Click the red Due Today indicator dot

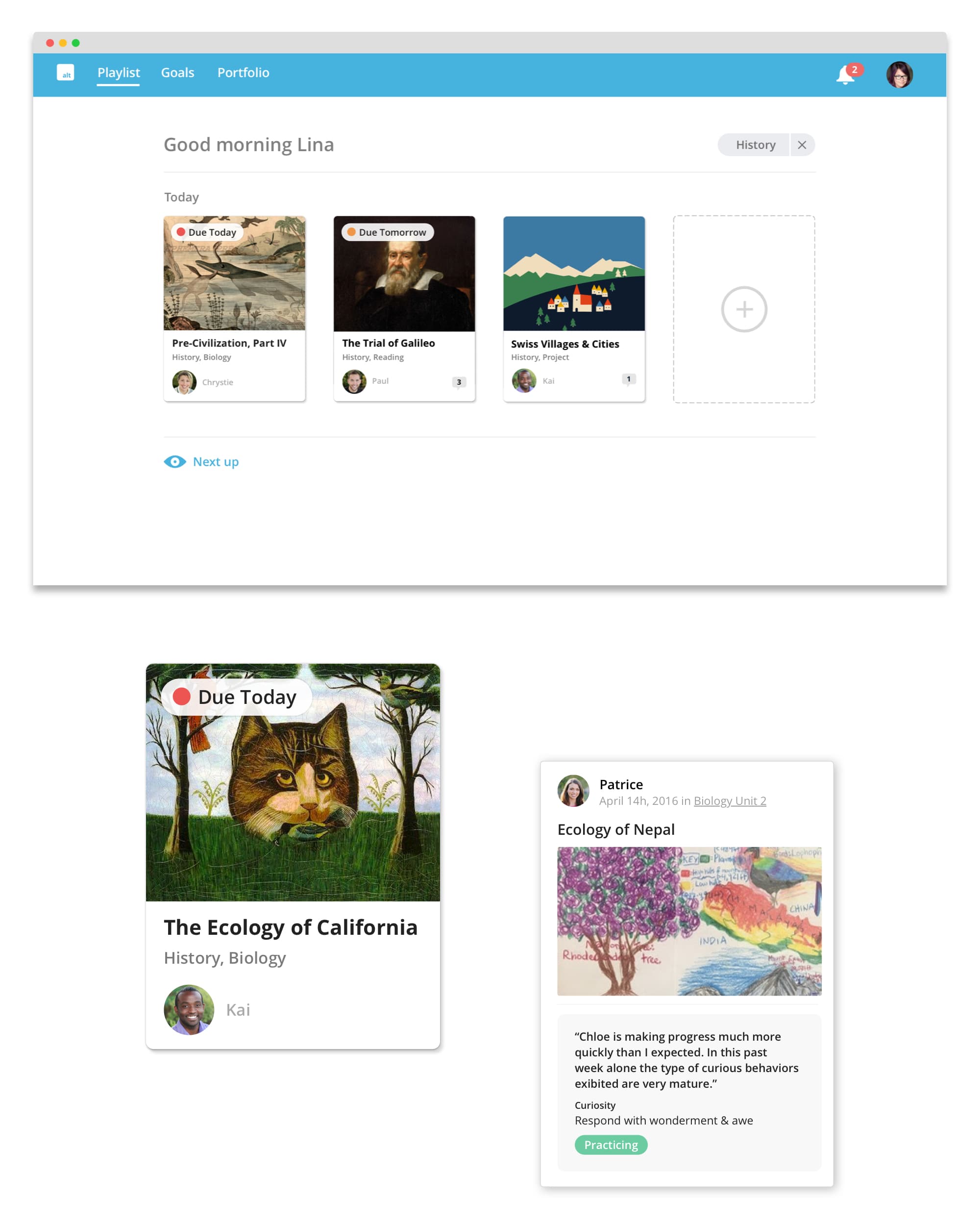pos(183,232)
